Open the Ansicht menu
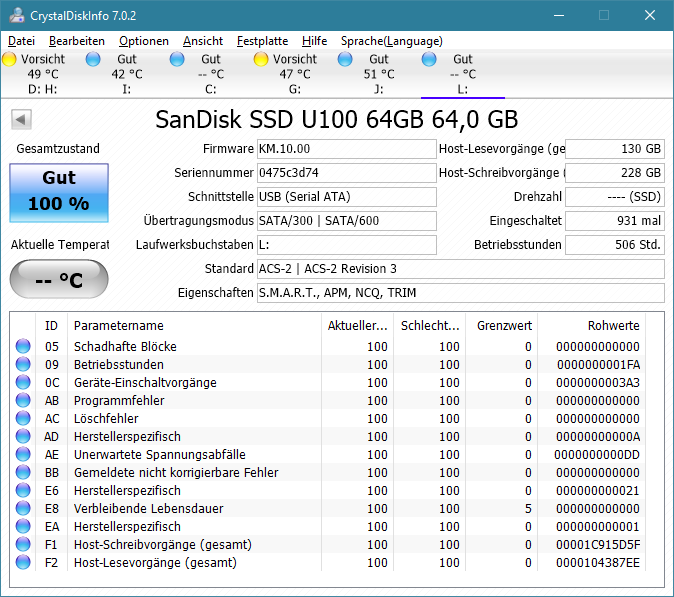674x597 pixels. coord(203,41)
